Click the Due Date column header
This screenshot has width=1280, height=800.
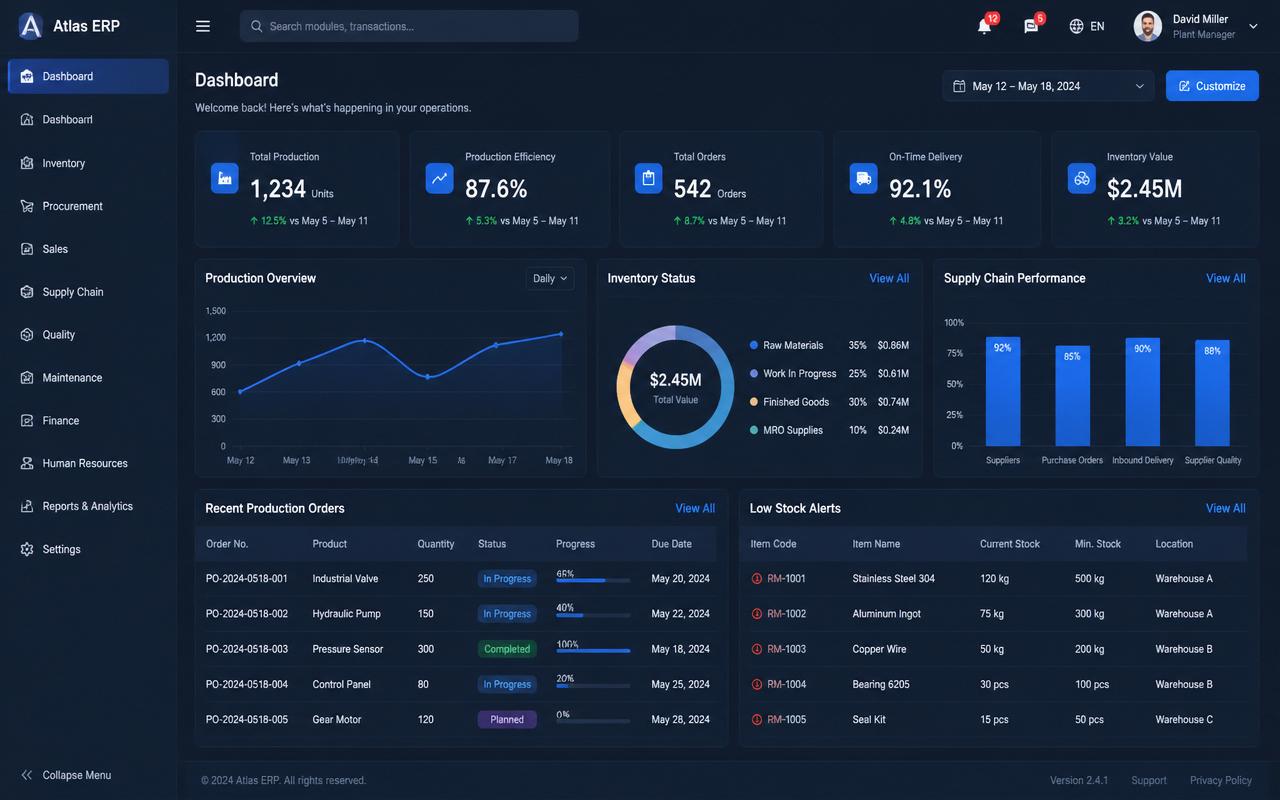[x=672, y=544]
